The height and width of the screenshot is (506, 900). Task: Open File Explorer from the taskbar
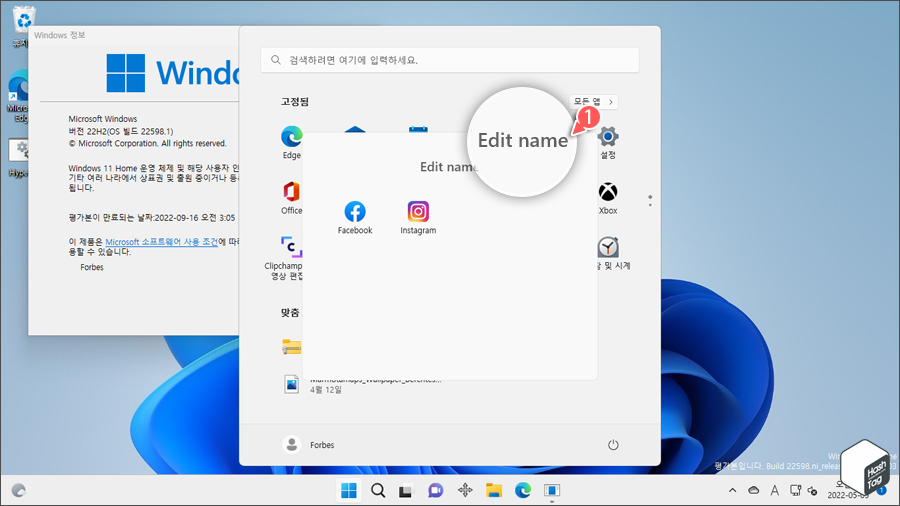pyautogui.click(x=494, y=491)
